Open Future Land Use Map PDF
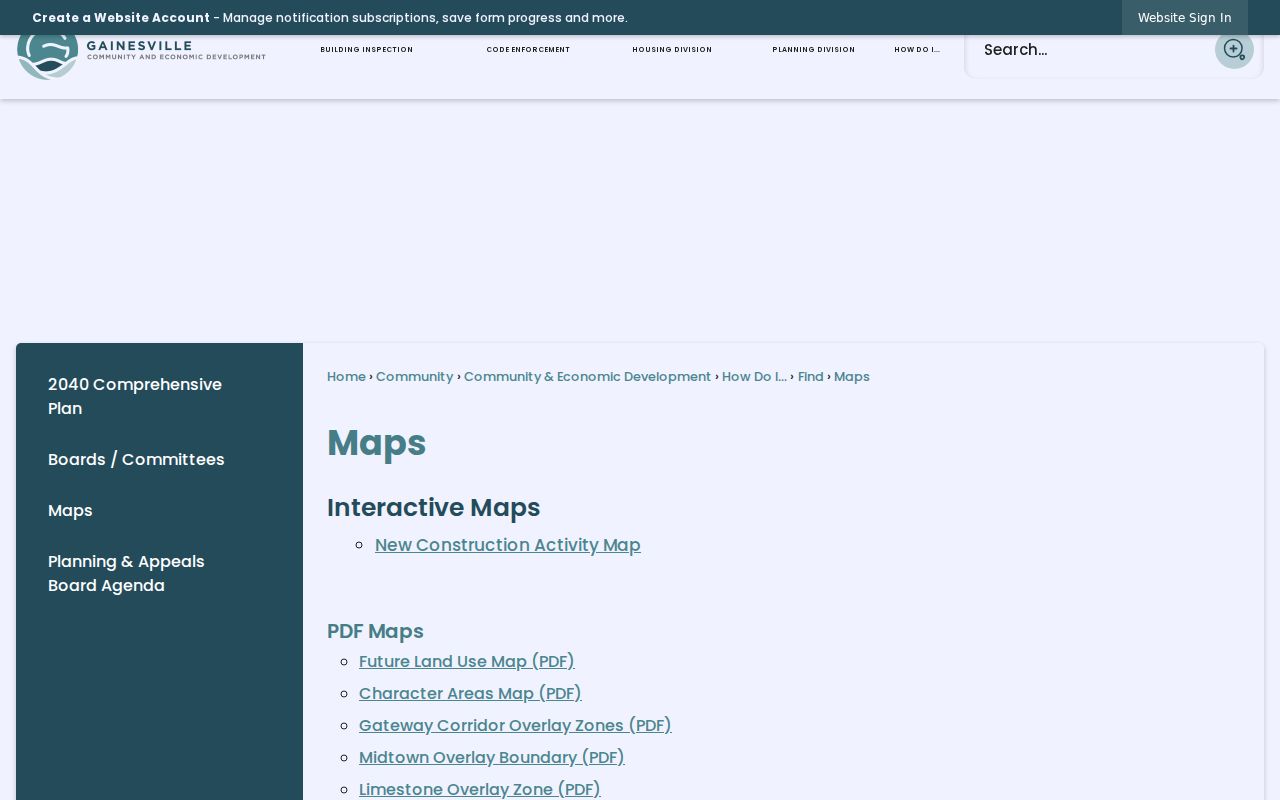 click(467, 661)
